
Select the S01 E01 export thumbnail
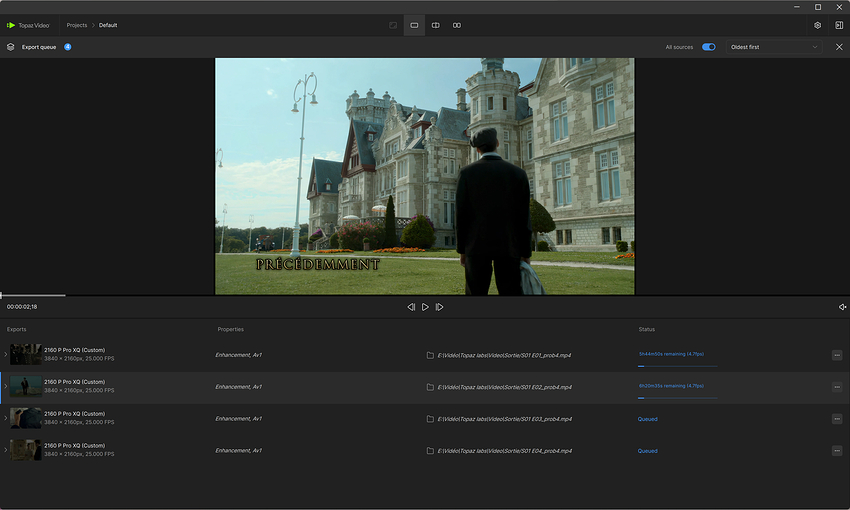pos(25,354)
